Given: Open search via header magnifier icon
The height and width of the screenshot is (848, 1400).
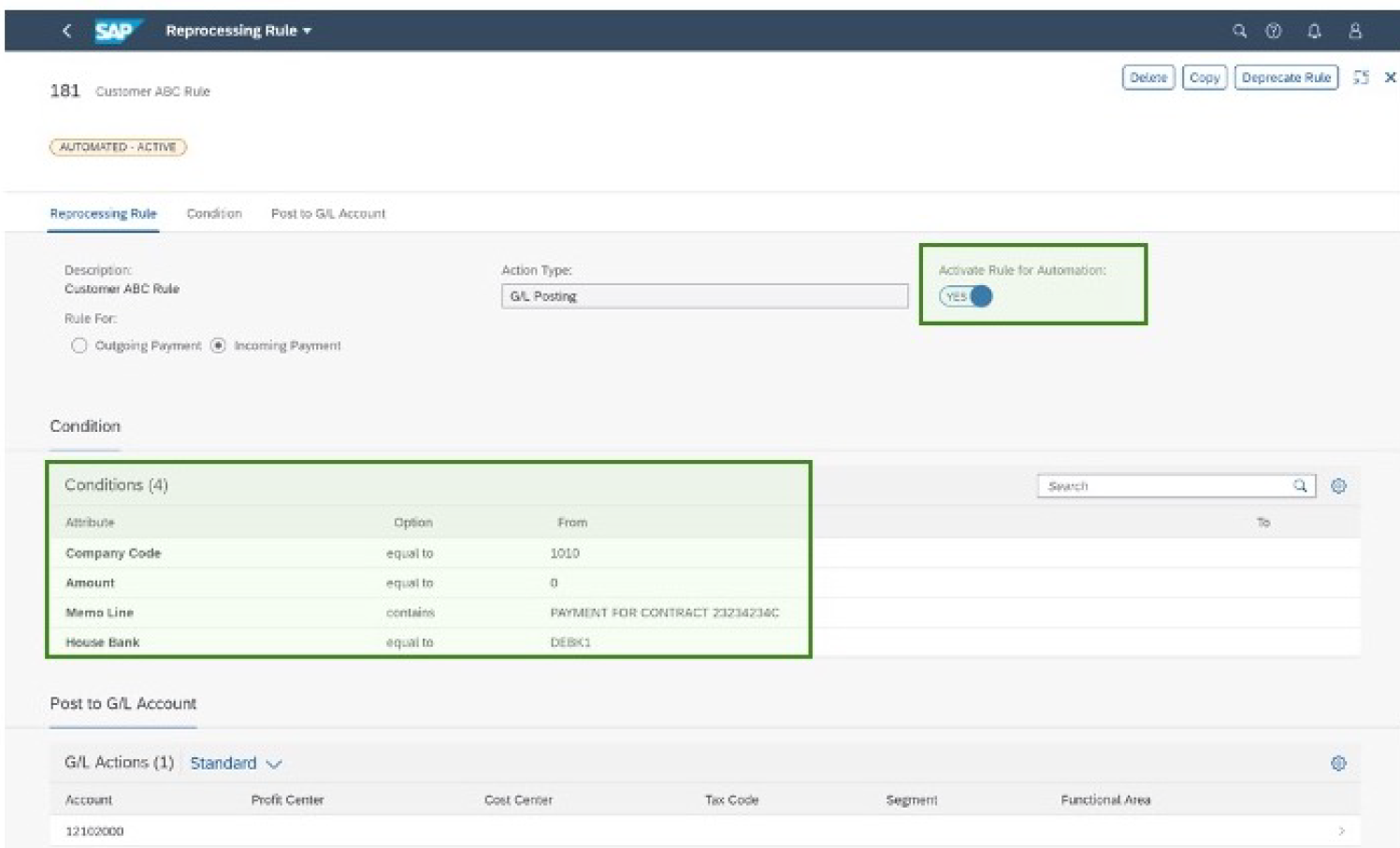Looking at the screenshot, I should [1239, 31].
